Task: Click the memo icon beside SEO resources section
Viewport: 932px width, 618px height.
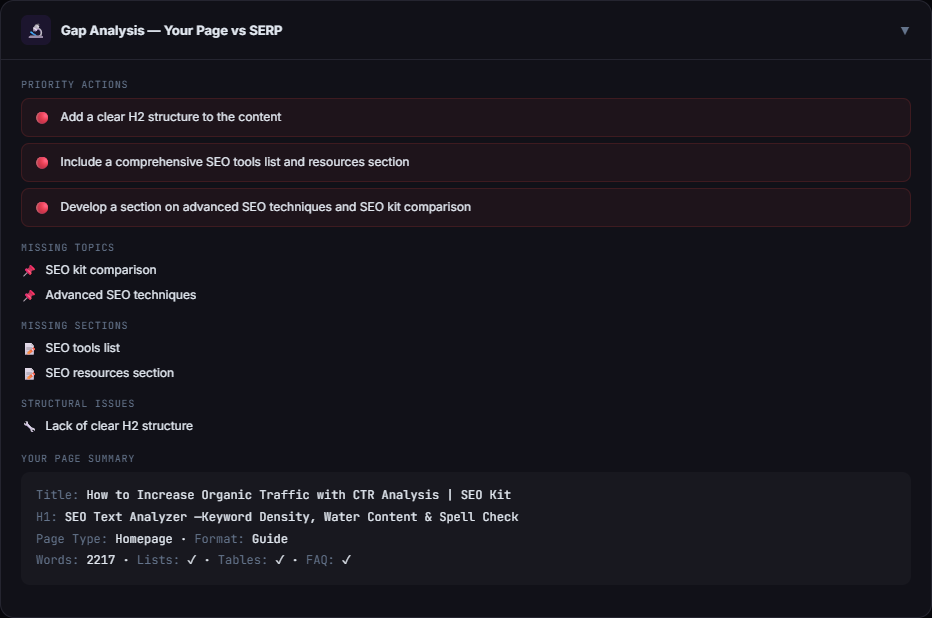Action: [x=28, y=373]
